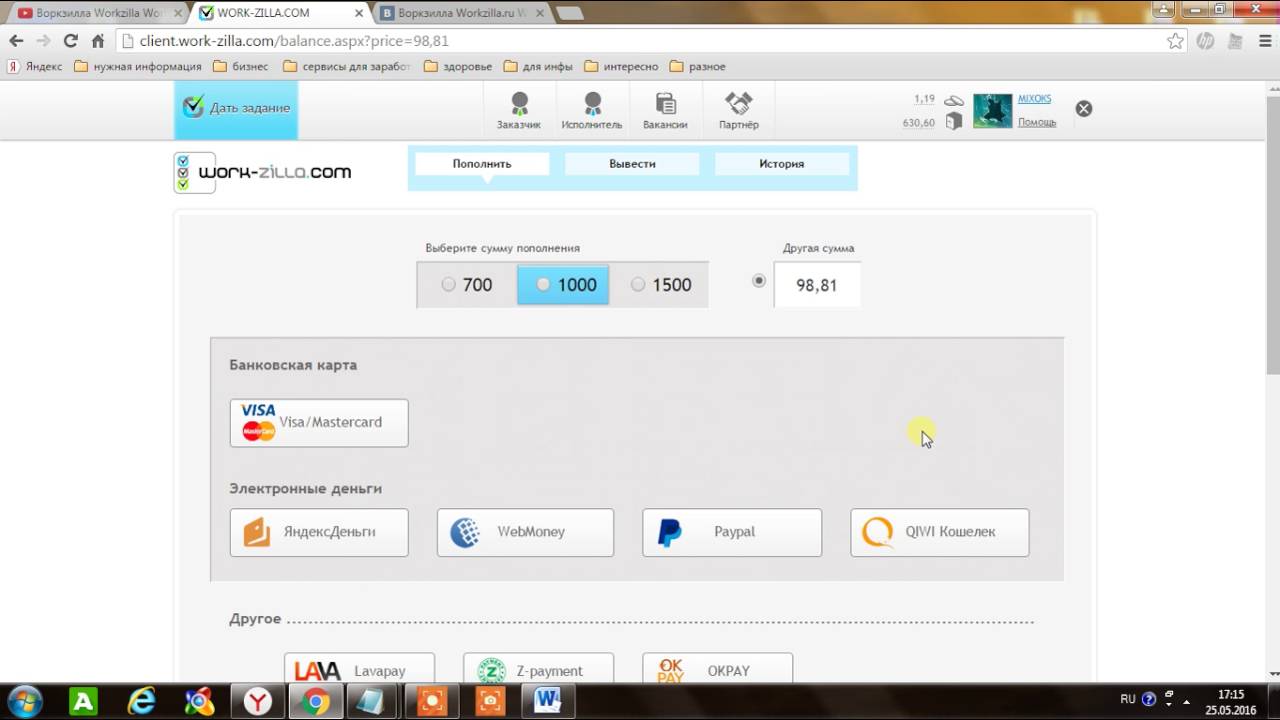Screen dimensions: 1280x720
Task: Open Microsoft Word from taskbar
Action: pyautogui.click(x=547, y=702)
